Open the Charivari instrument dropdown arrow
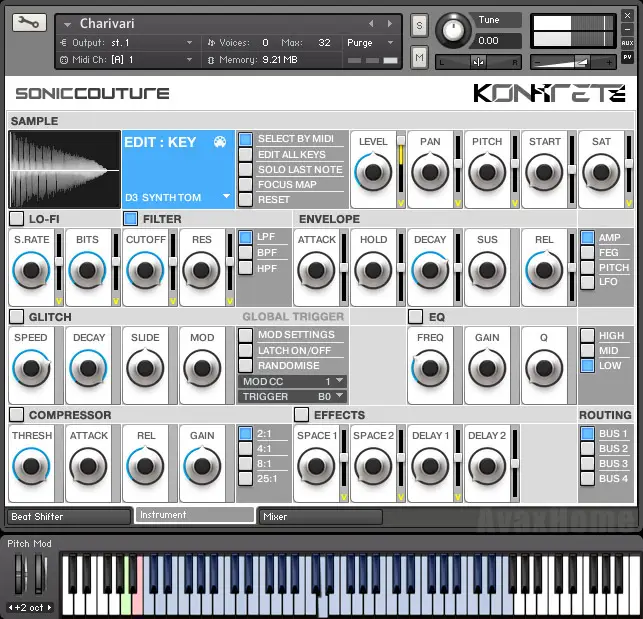 click(67, 25)
